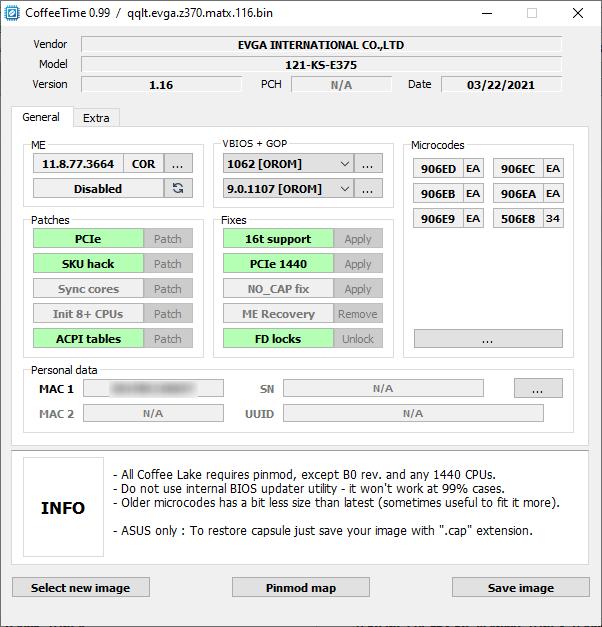The height and width of the screenshot is (627, 602).
Task: Click ME version 11.8.77.3664
Action: click(78, 164)
